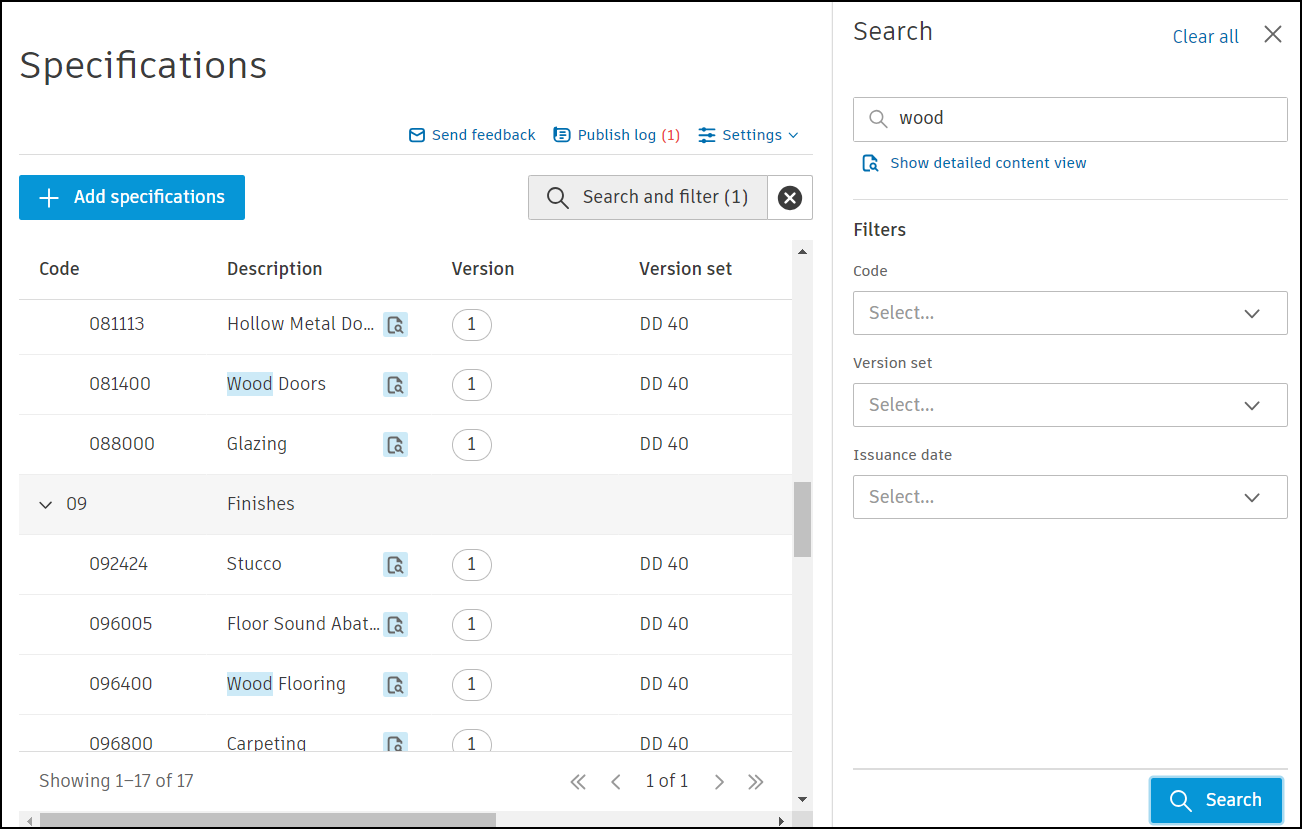
Task: Jump to the last page arrow
Action: pos(756,782)
